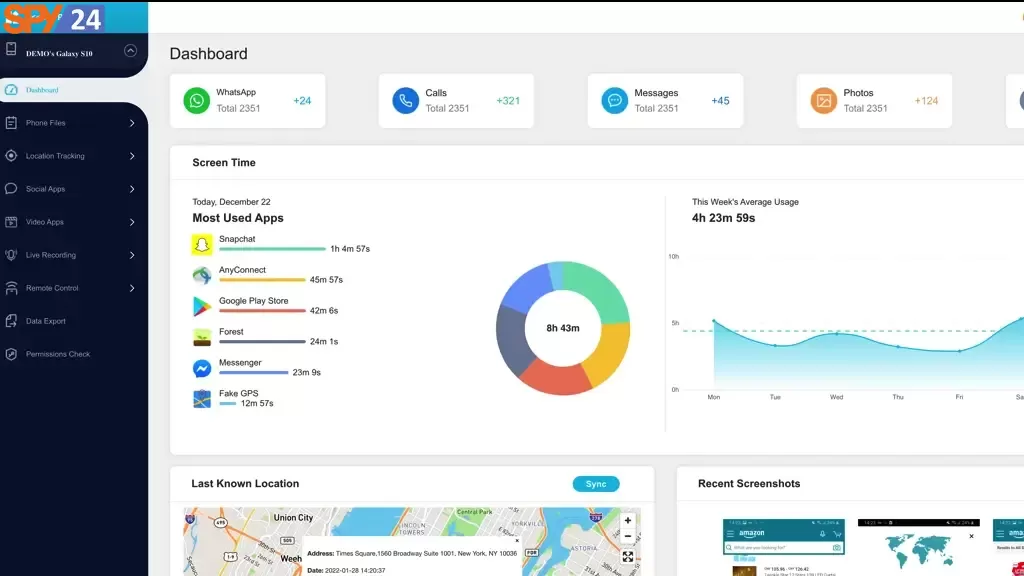This screenshot has width=1024, height=576.
Task: Zoom out on the location map
Action: point(628,536)
